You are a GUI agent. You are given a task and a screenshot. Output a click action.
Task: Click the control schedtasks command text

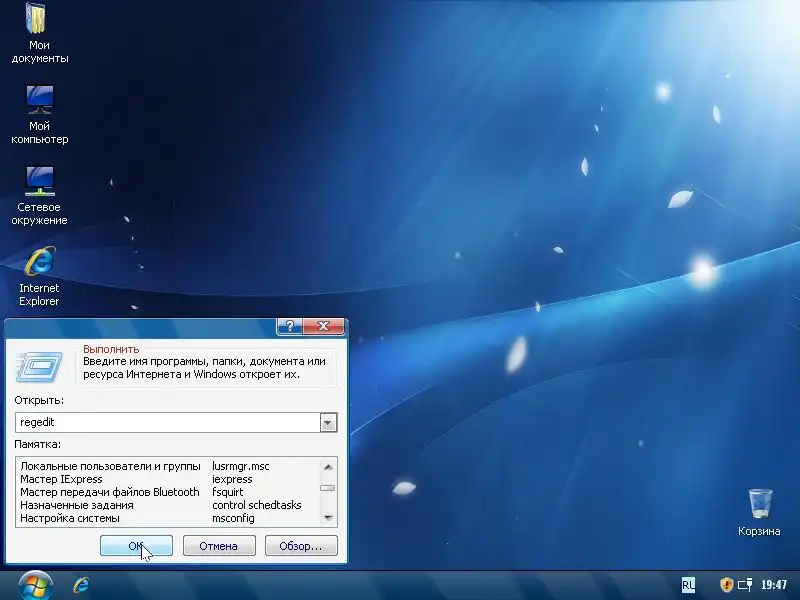[257, 505]
